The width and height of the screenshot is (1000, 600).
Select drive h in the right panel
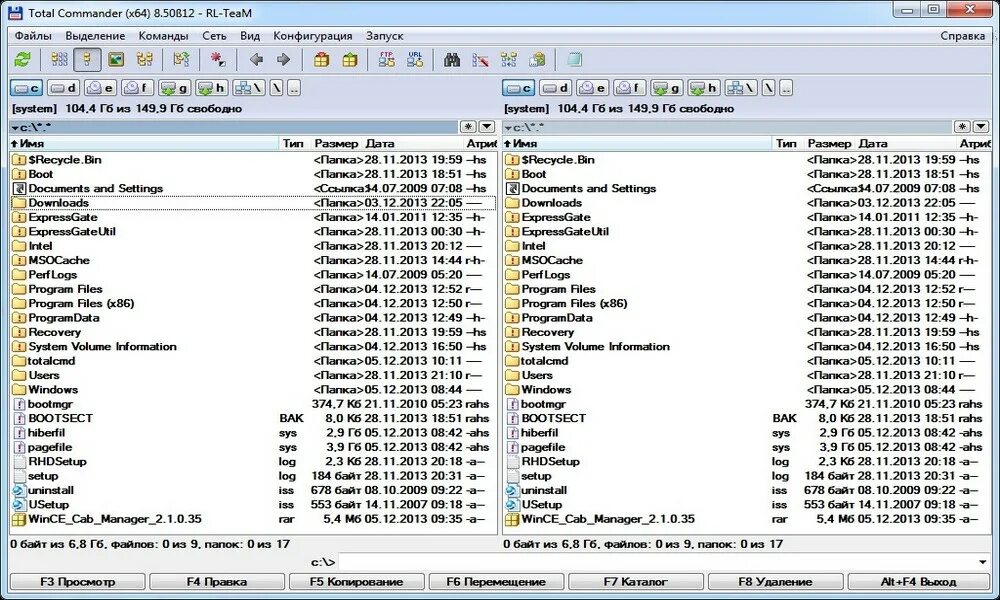[x=703, y=88]
